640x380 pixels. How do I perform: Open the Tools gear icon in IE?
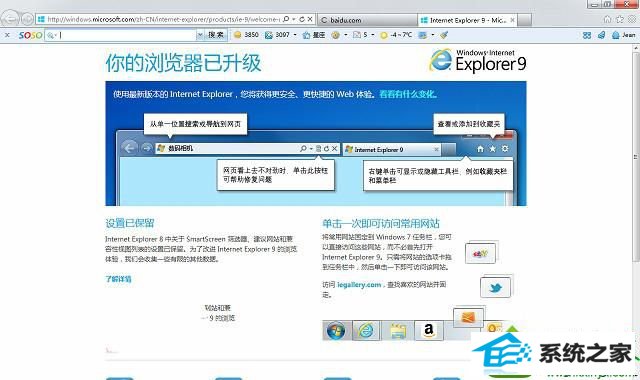[632, 19]
